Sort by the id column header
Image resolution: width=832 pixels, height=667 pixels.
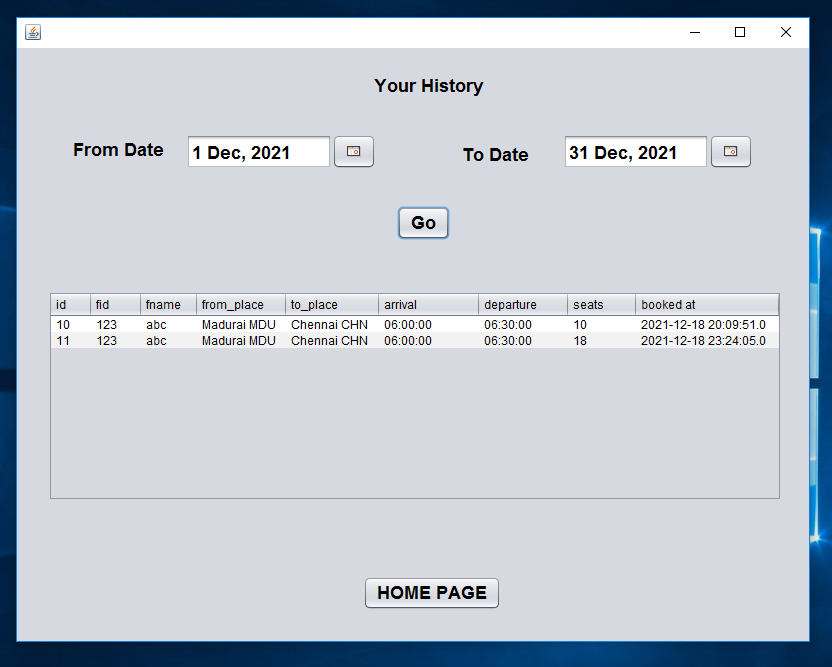point(71,305)
